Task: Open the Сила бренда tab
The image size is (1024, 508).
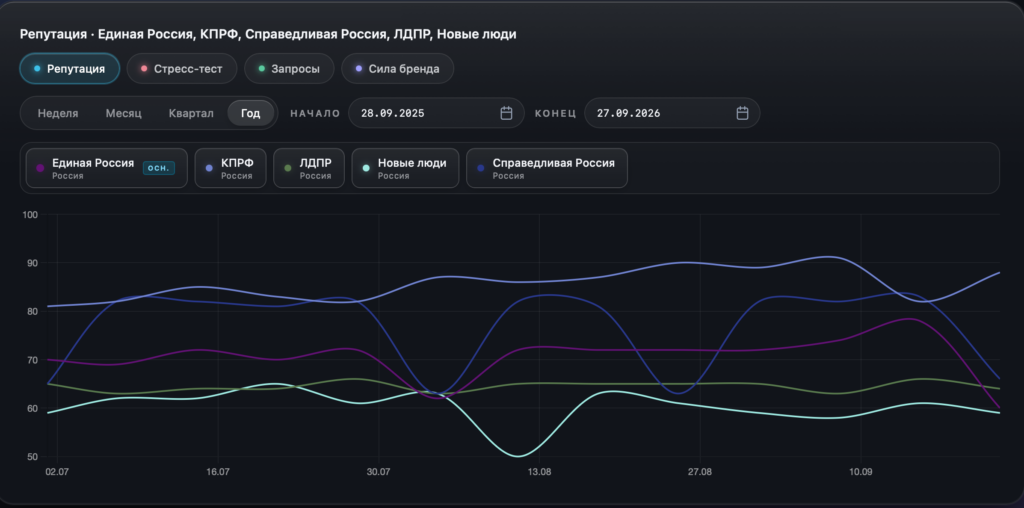Action: point(398,69)
